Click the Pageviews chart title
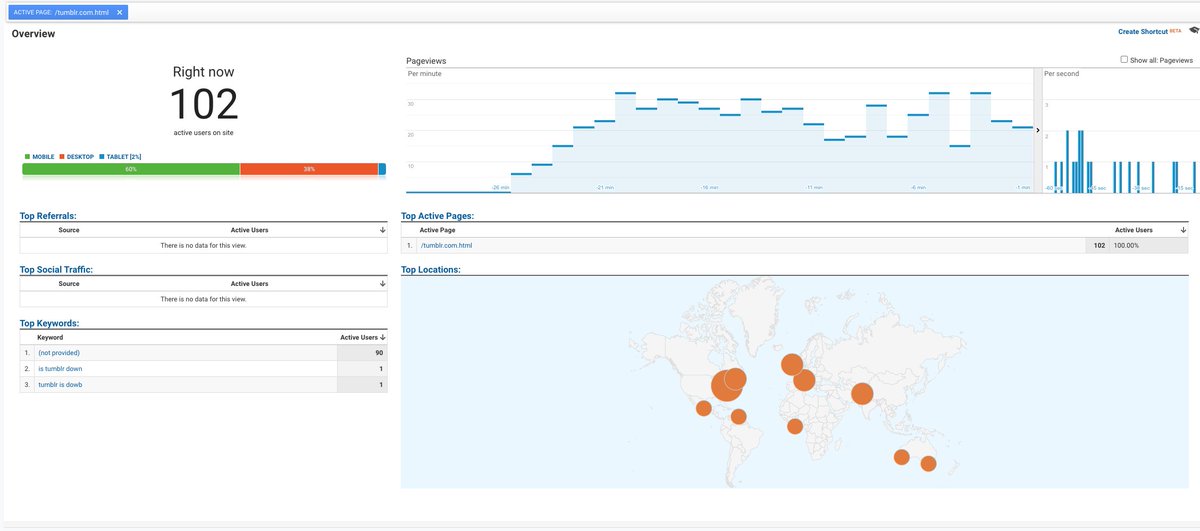 pos(426,61)
